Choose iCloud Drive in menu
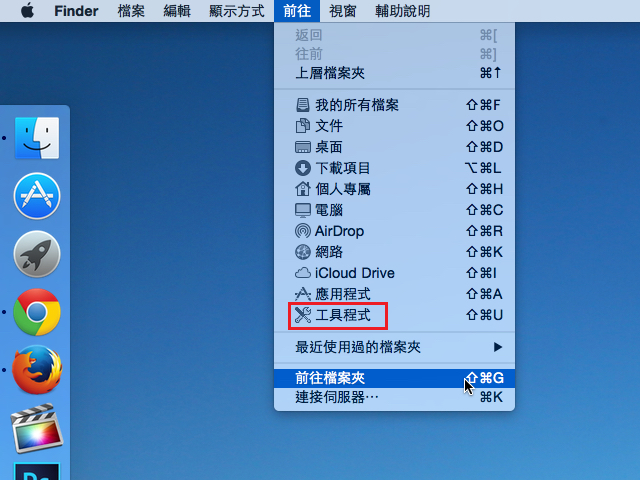This screenshot has width=640, height=480. pos(354,273)
